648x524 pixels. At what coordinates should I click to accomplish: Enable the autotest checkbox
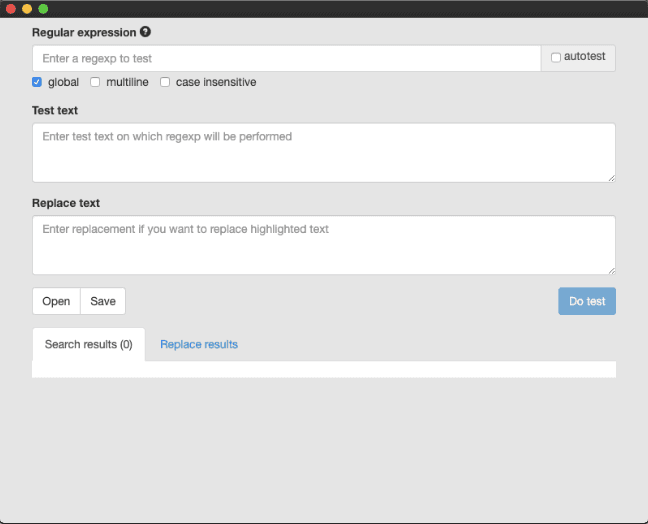click(556, 58)
